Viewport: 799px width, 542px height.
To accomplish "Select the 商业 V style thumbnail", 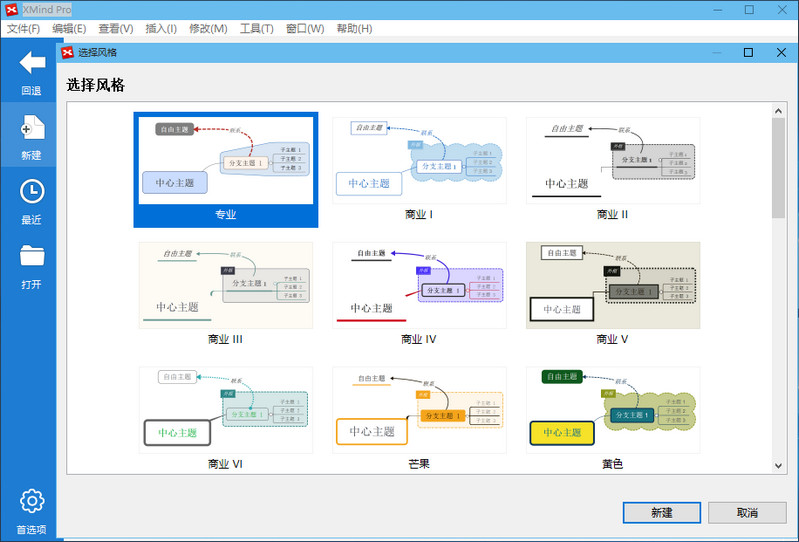I will click(613, 285).
